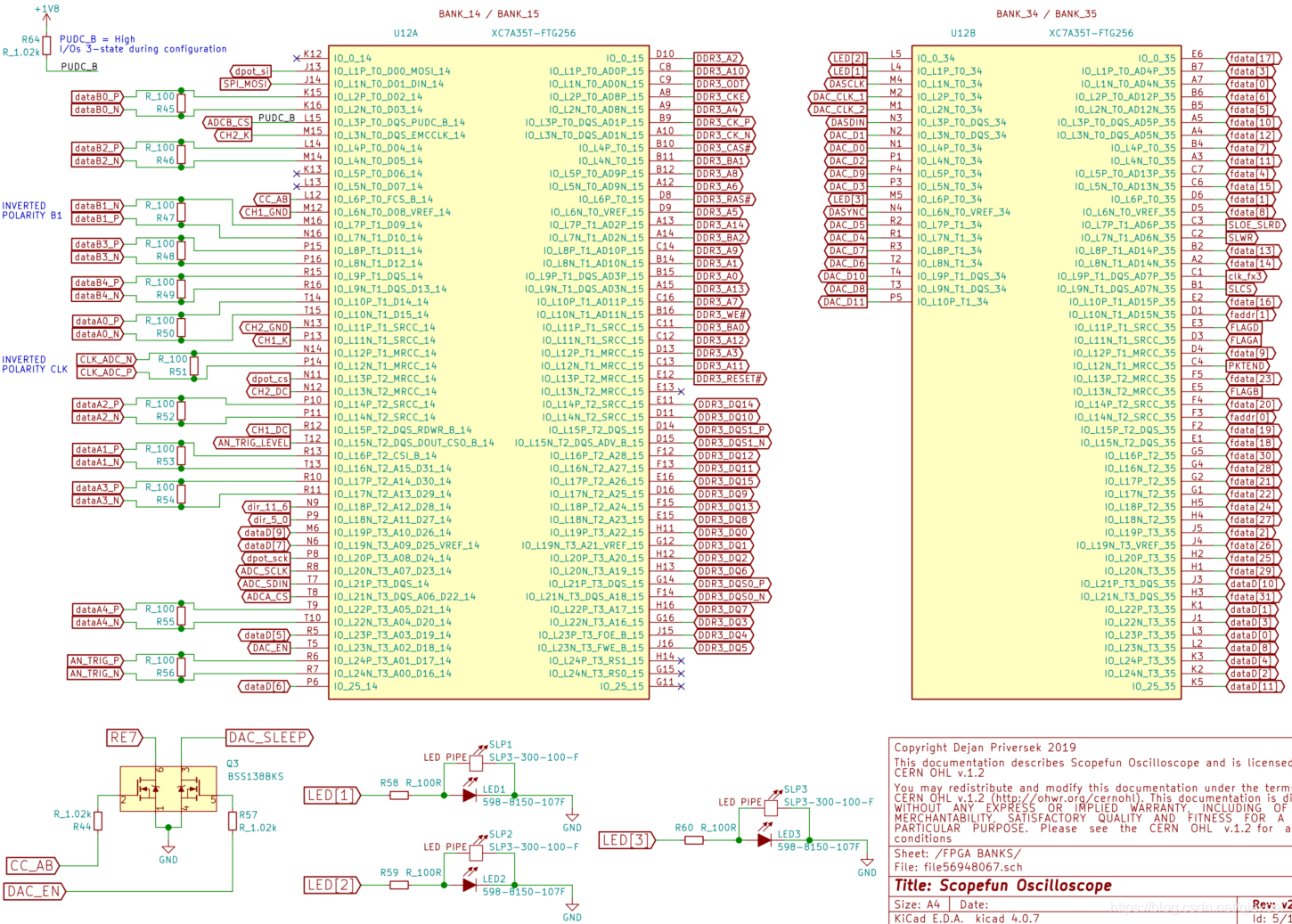Select resistor R57 beside Q3

[234, 821]
